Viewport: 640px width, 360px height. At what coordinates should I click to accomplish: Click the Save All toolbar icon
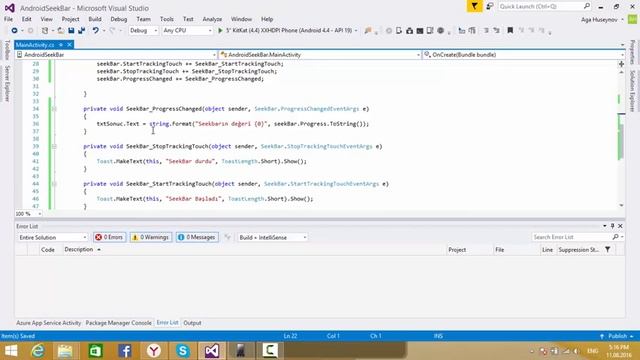click(x=82, y=31)
